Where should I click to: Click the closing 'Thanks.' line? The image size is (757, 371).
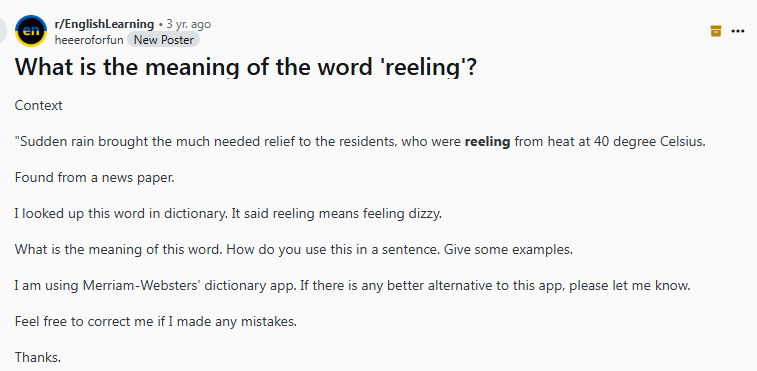[x=38, y=357]
